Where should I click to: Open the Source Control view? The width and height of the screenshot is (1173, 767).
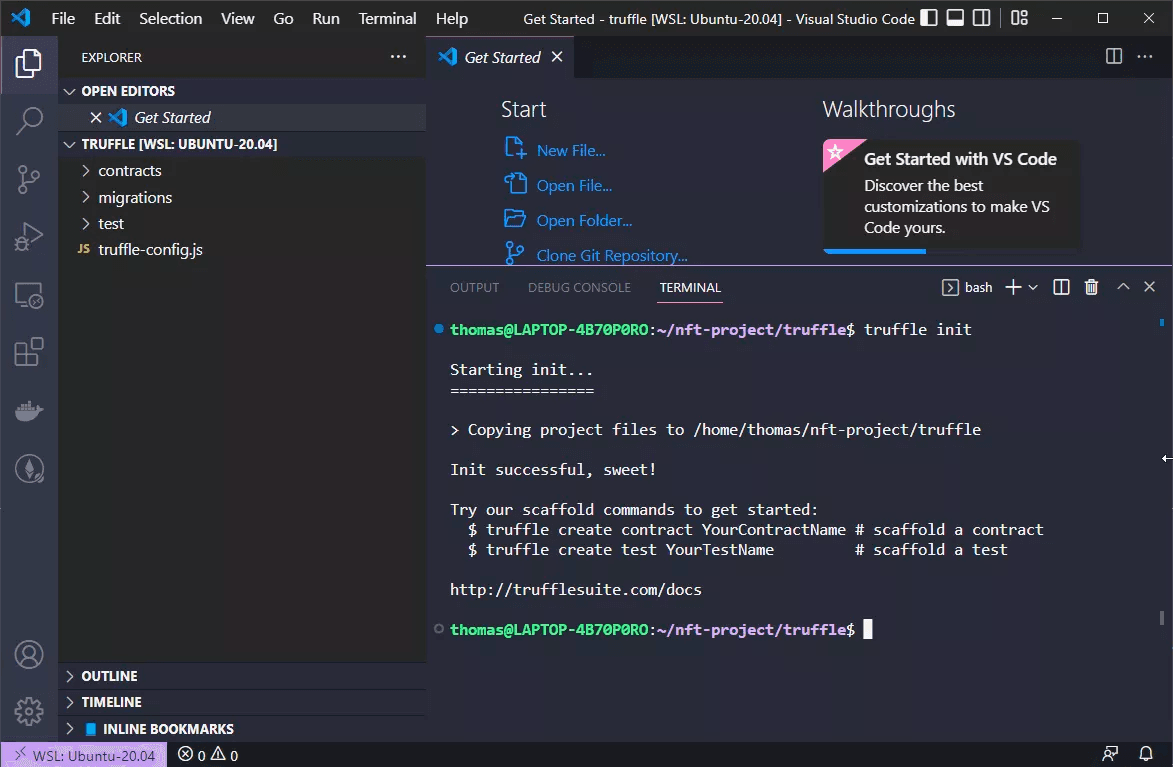pyautogui.click(x=28, y=179)
